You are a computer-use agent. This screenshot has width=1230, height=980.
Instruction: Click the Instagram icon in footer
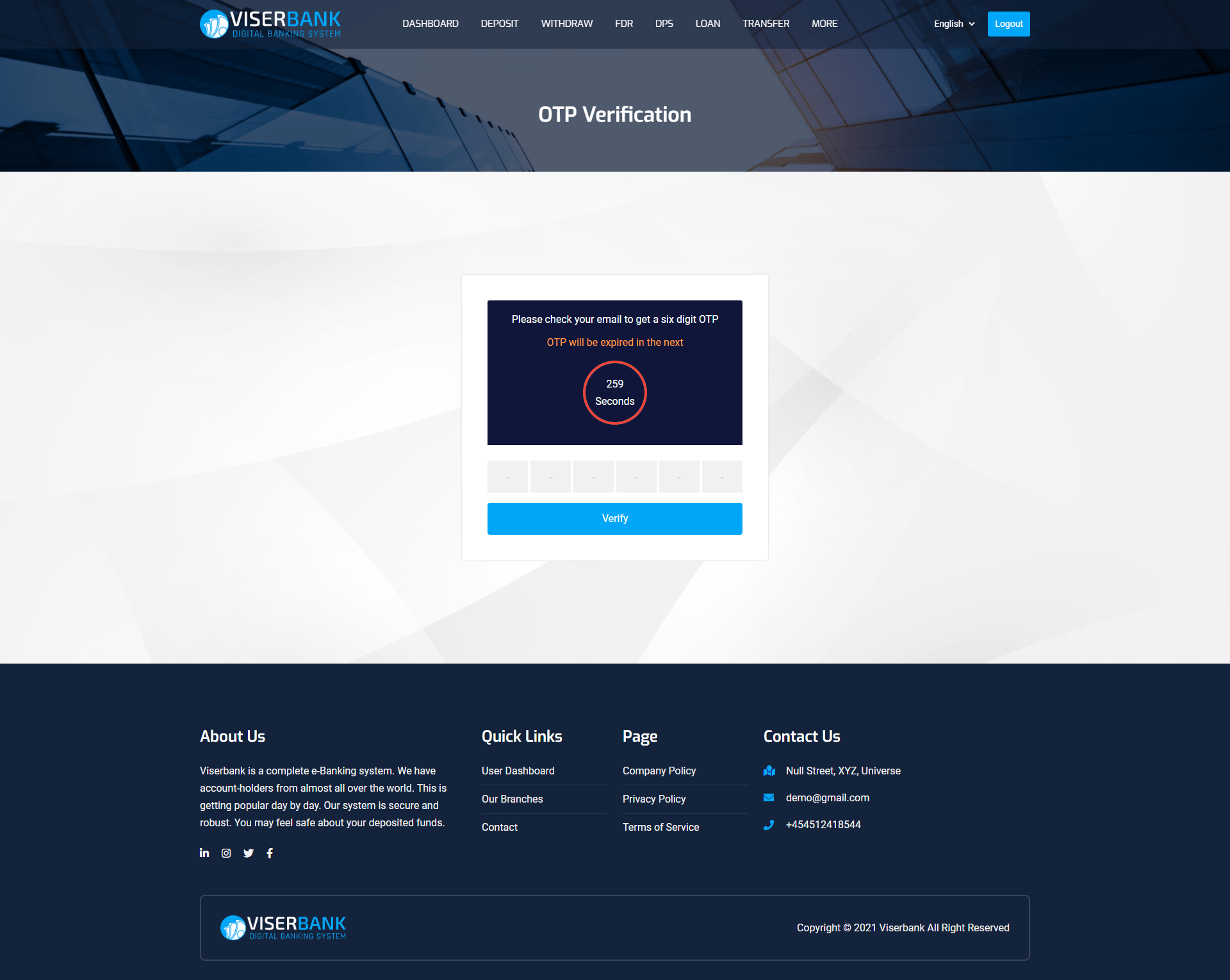(225, 853)
